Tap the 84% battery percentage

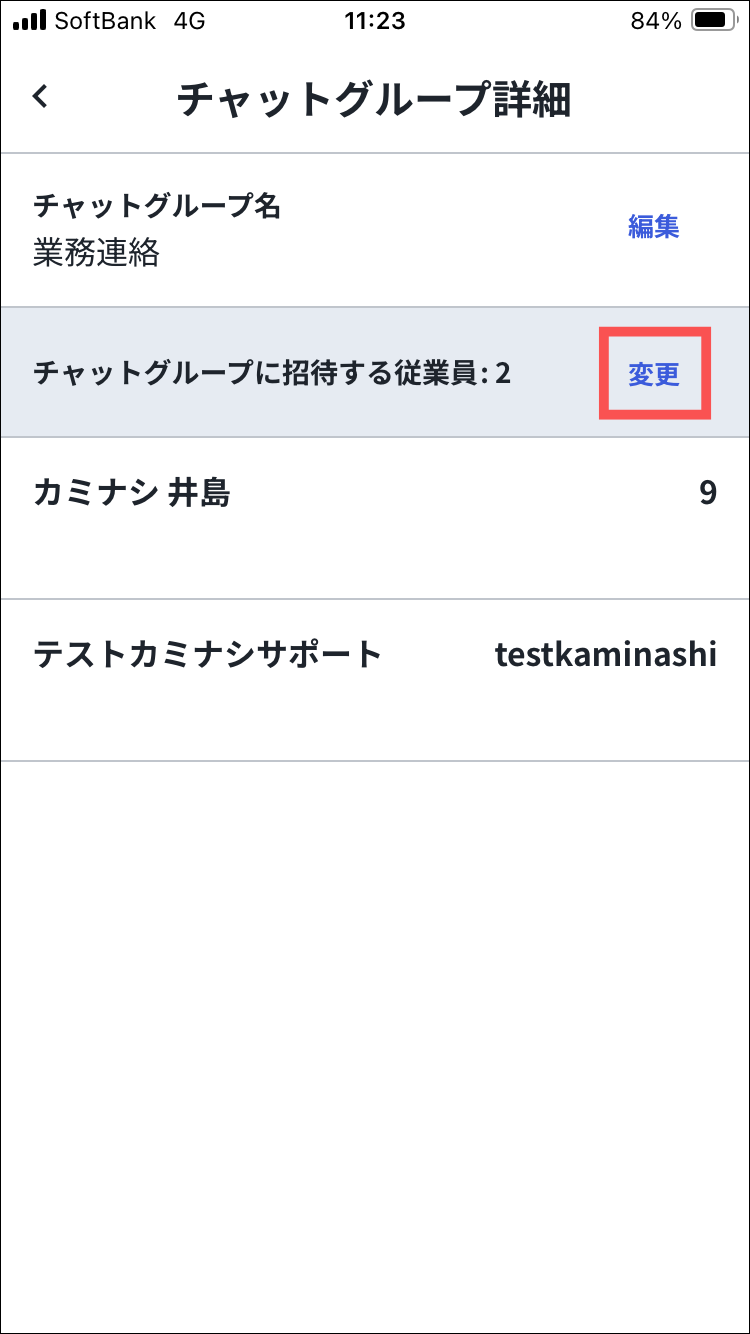coord(656,21)
